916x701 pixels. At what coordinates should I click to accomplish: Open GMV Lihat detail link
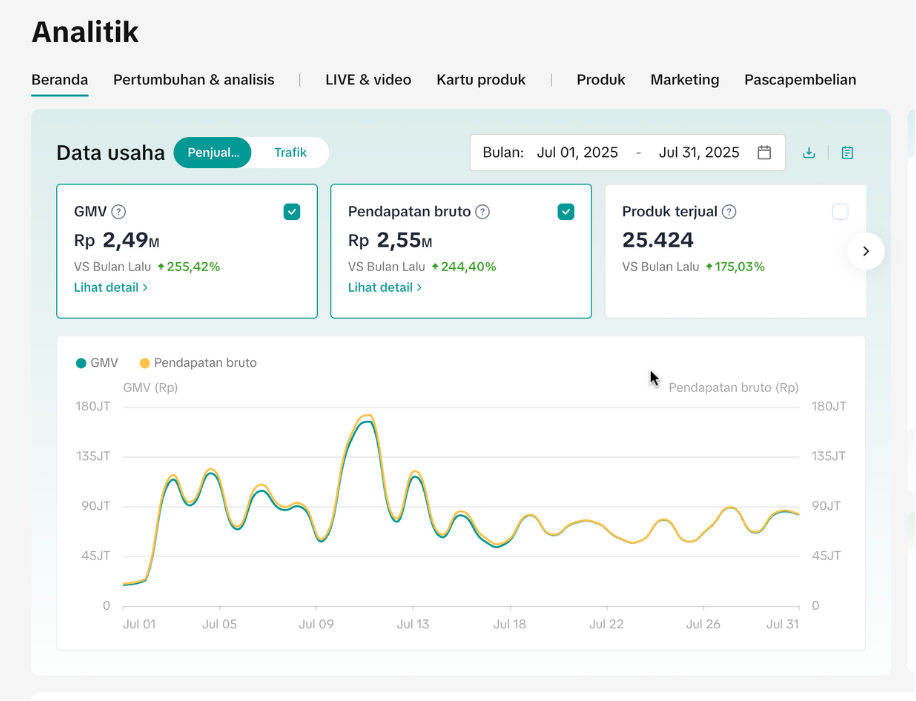pyautogui.click(x=111, y=287)
